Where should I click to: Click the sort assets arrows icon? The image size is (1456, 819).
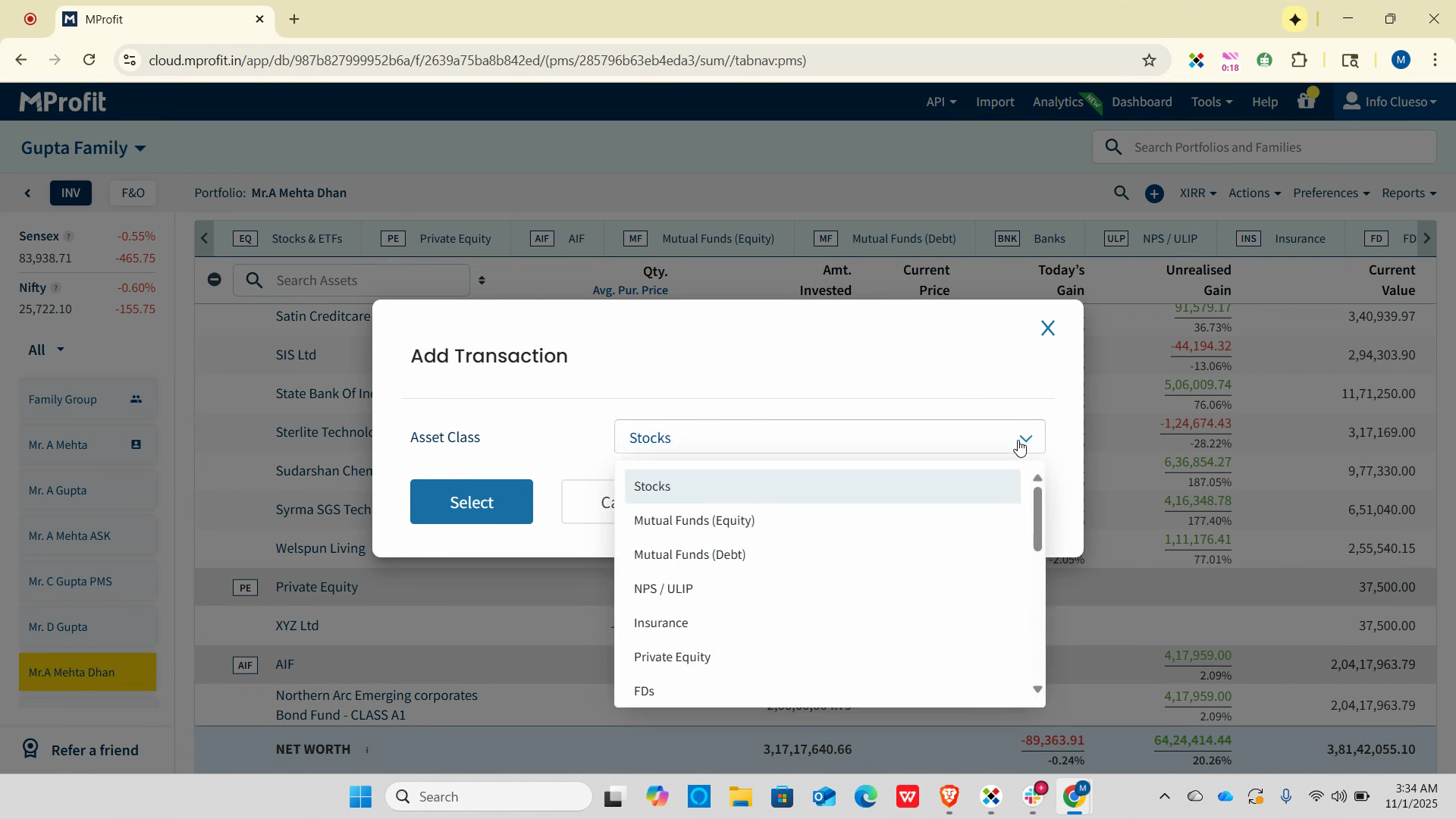coord(482,281)
